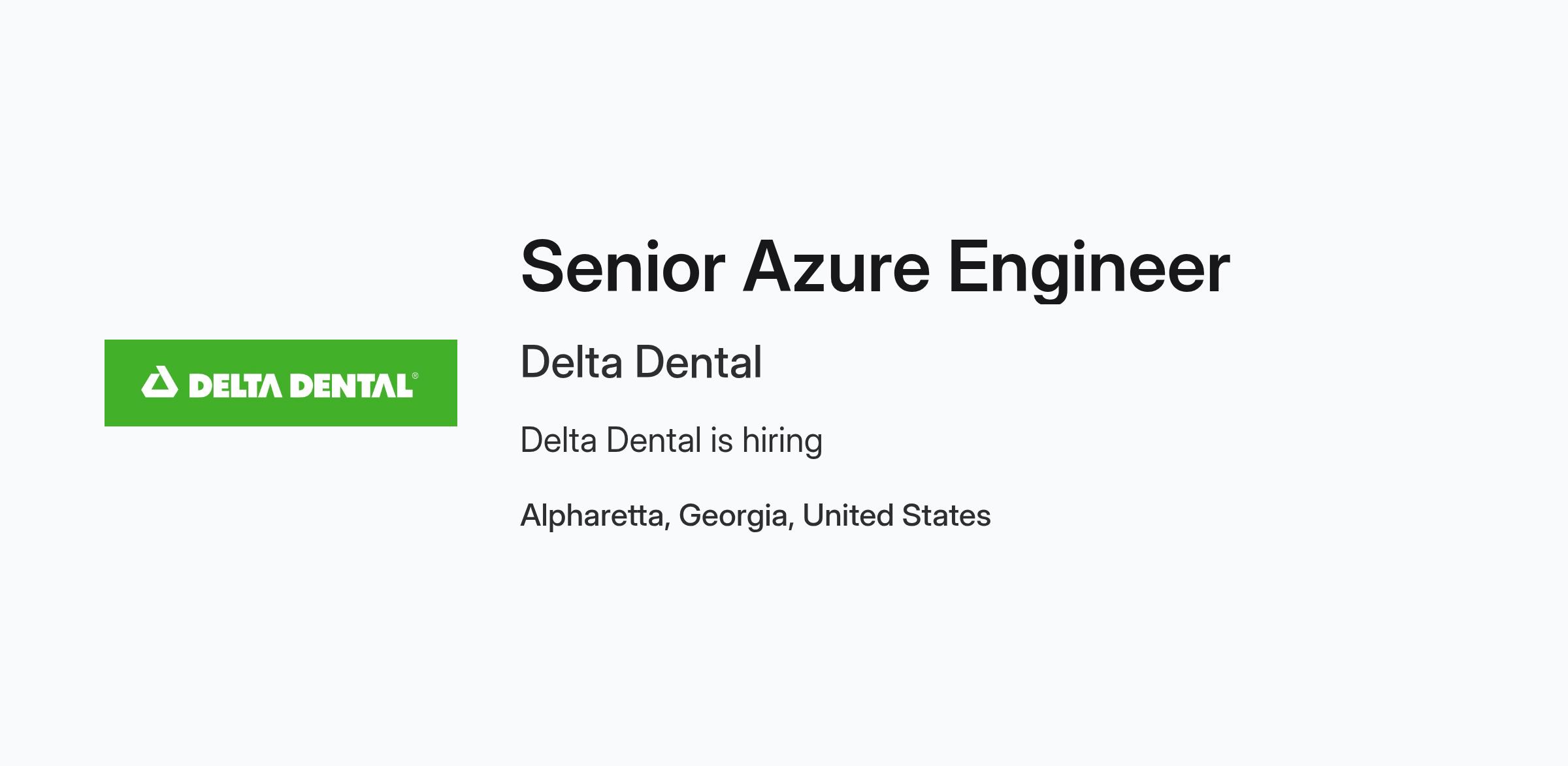This screenshot has height=766, width=1568.
Task: Open the green Delta Dental logo banner
Action: click(x=281, y=383)
